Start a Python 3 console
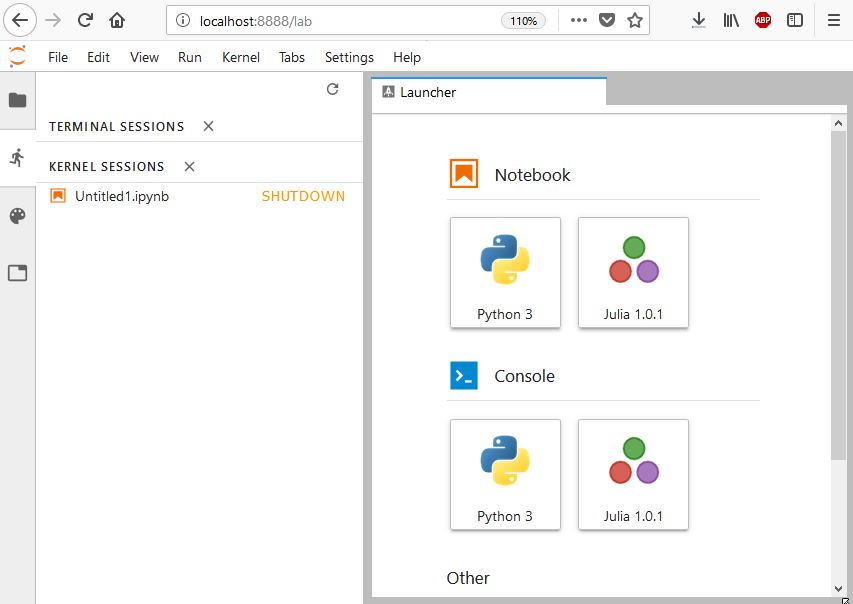 [x=505, y=474]
